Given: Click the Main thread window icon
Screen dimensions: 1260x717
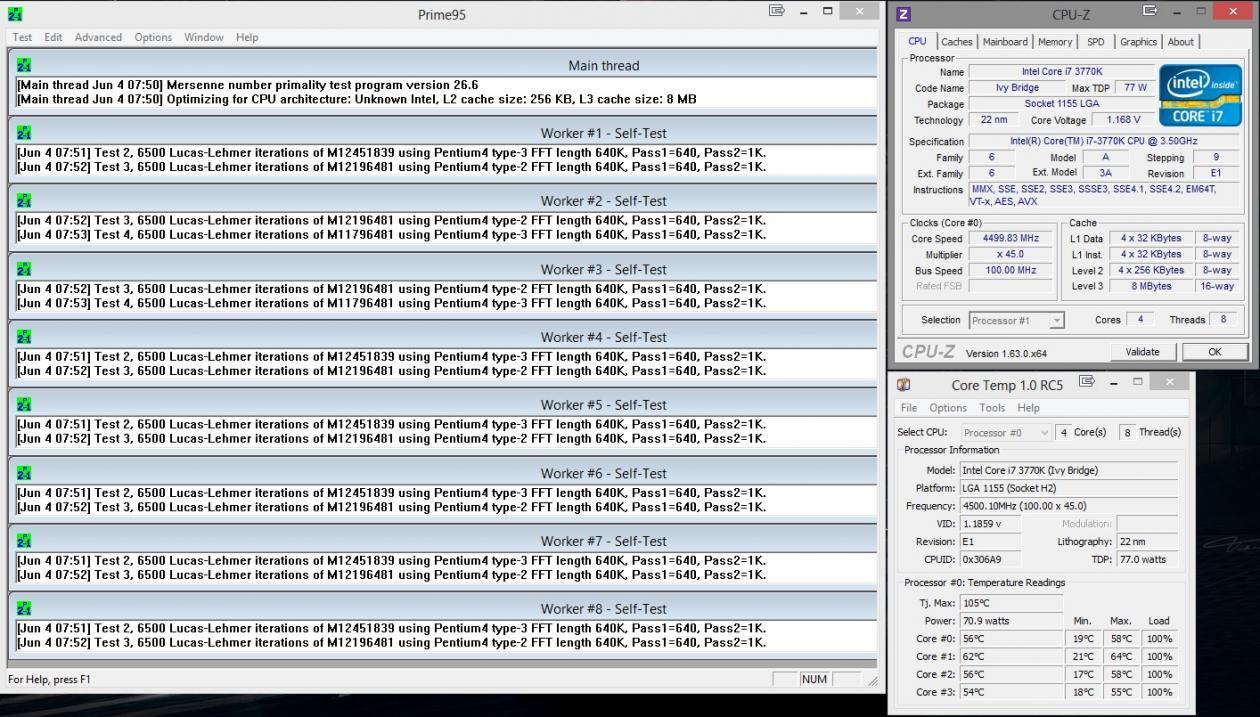Looking at the screenshot, I should tap(24, 65).
